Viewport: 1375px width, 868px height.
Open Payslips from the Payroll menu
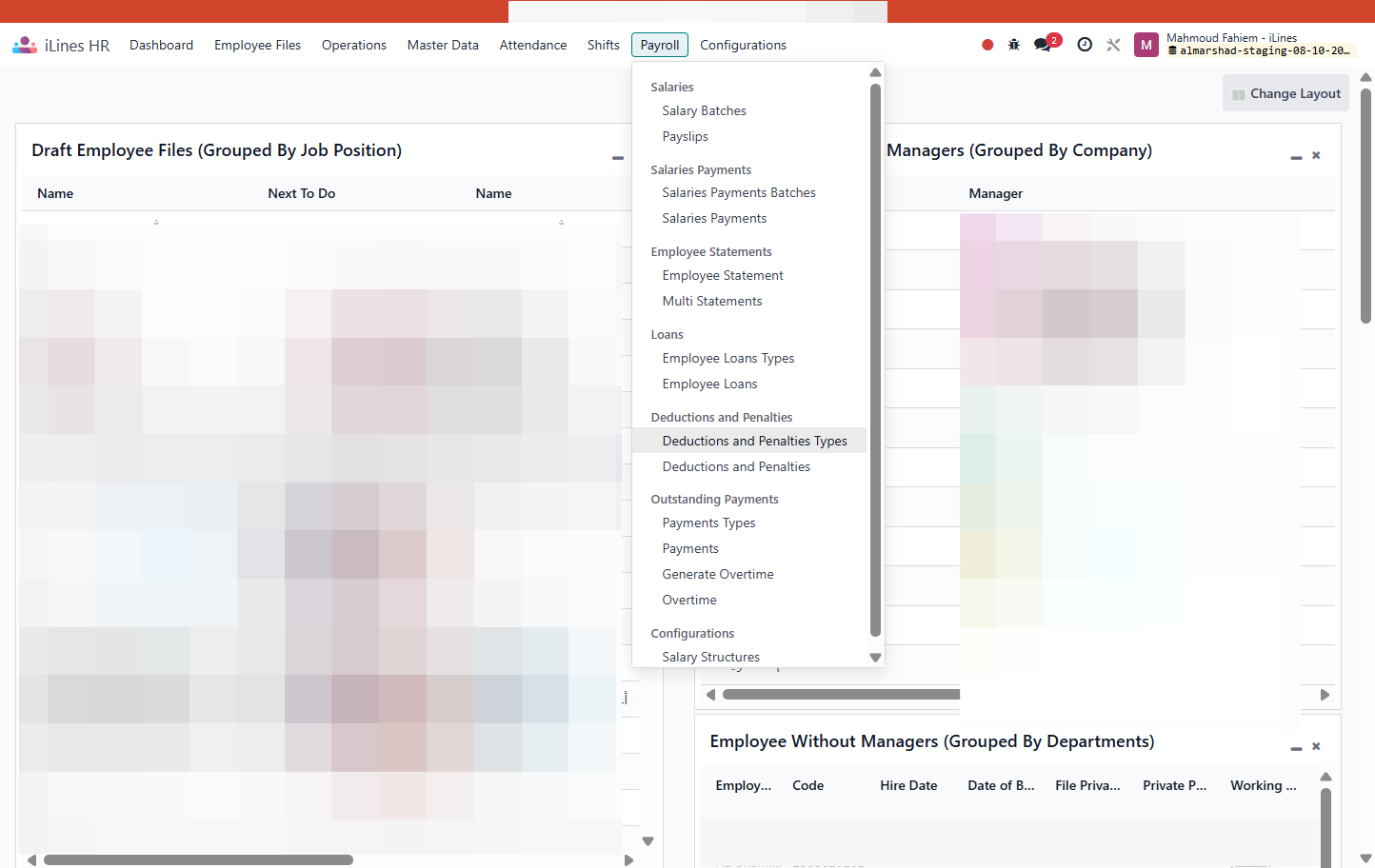(686, 136)
